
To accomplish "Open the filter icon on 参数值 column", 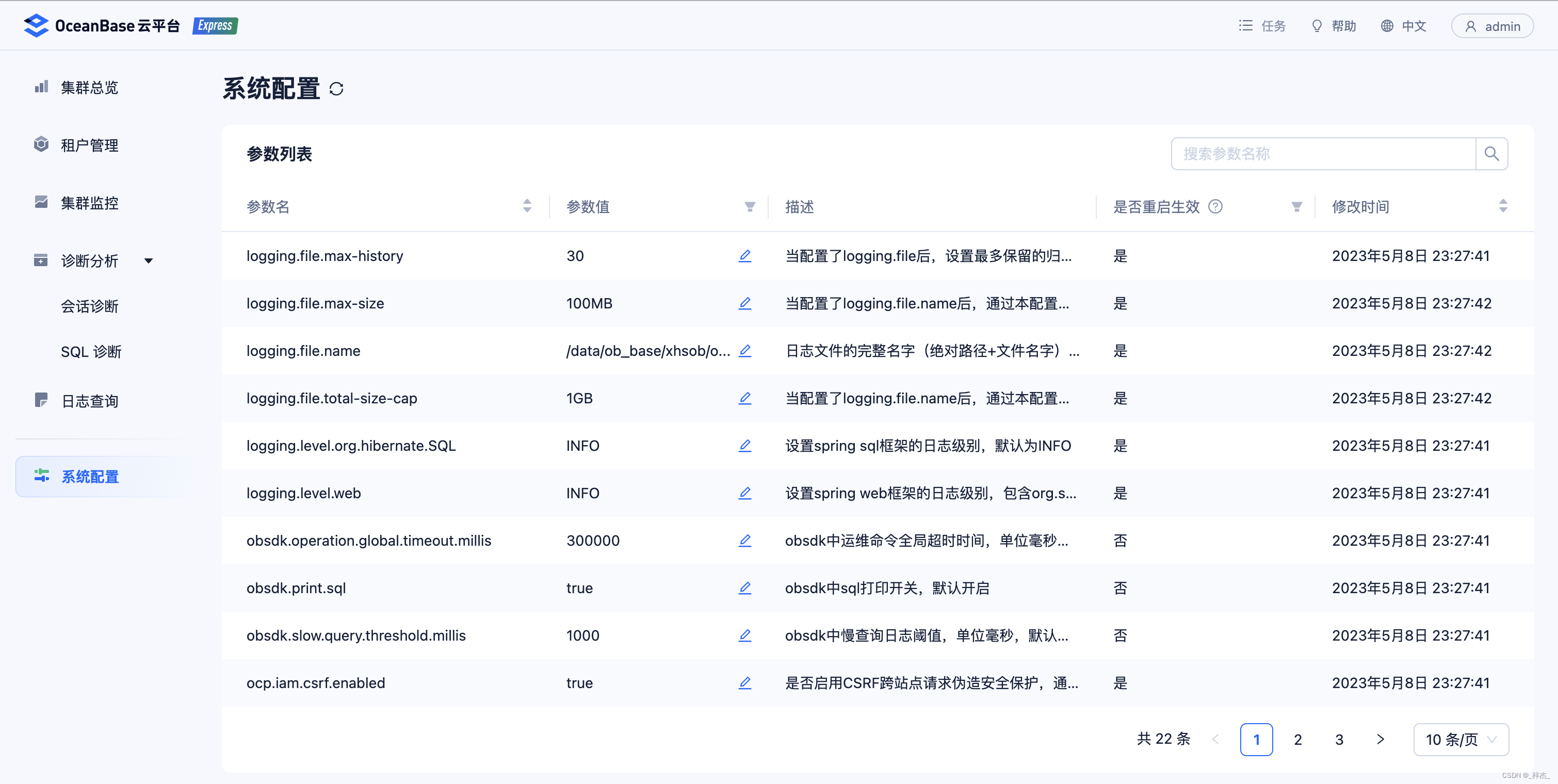I will pyautogui.click(x=750, y=207).
